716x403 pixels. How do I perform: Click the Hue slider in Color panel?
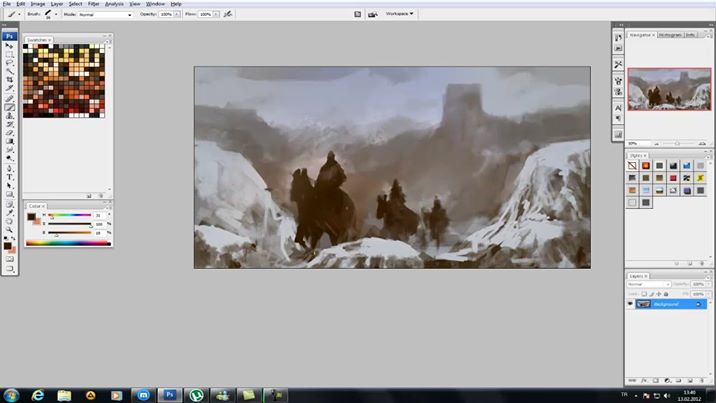click(x=69, y=215)
